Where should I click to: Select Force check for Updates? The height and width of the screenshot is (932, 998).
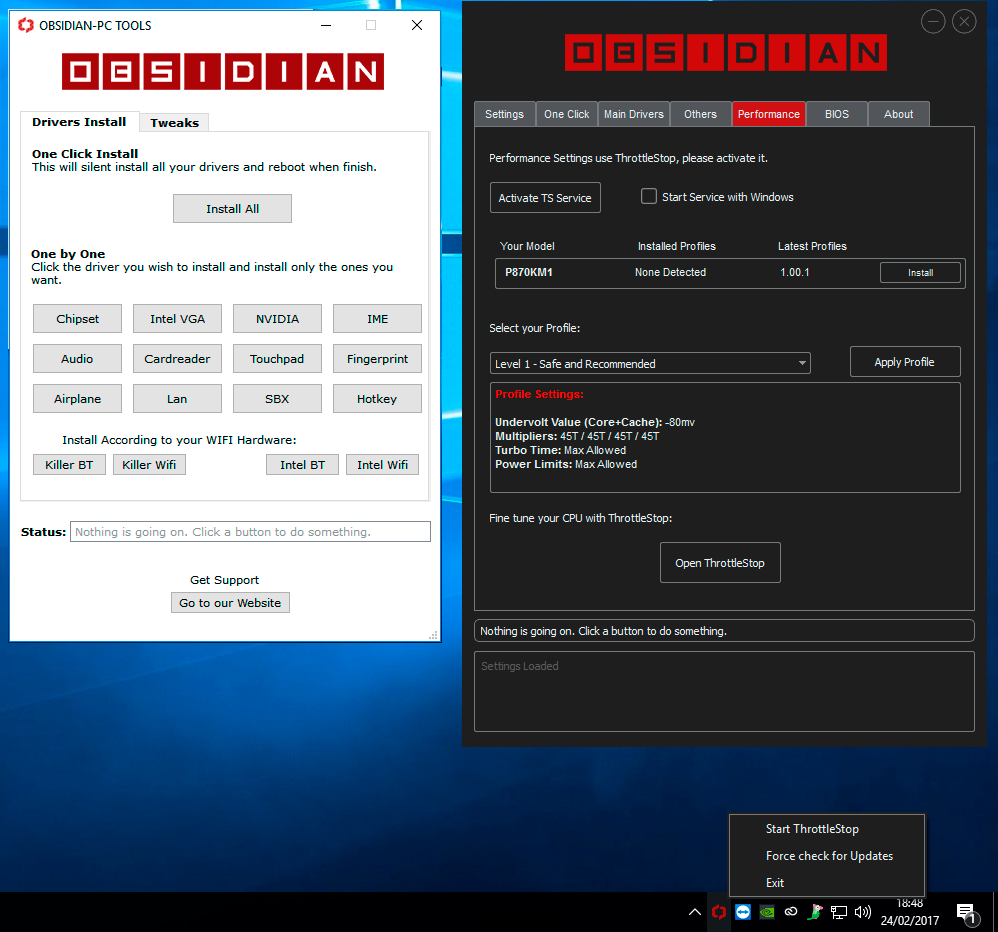pos(829,856)
